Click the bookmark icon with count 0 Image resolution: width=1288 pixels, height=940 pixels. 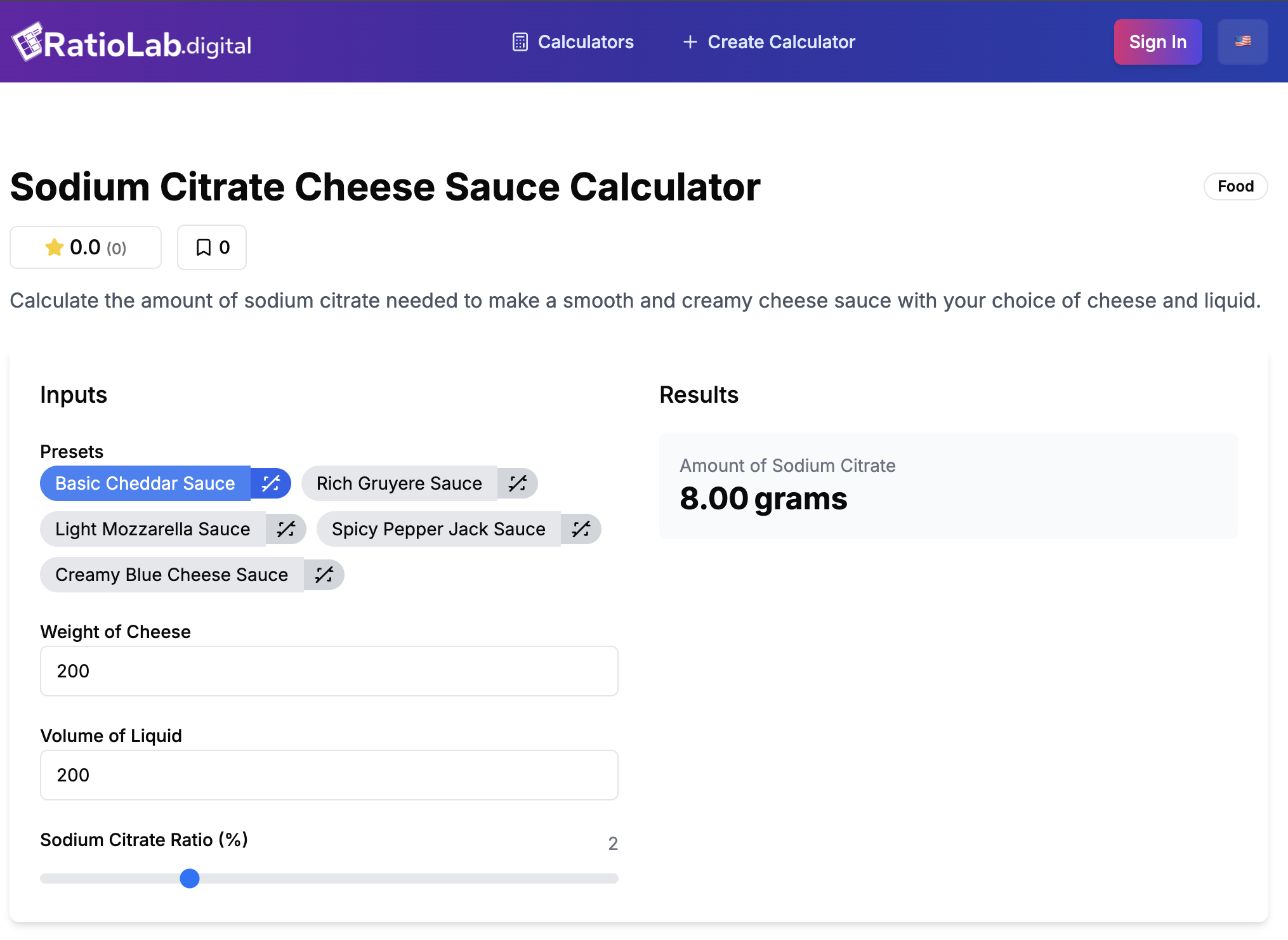pyautogui.click(x=204, y=247)
